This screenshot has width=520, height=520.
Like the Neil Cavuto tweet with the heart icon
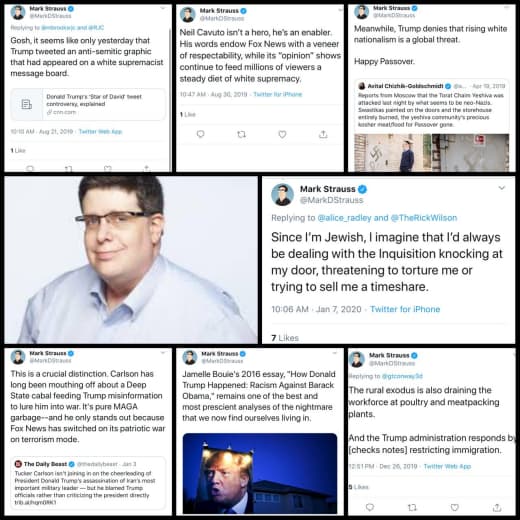[282, 134]
